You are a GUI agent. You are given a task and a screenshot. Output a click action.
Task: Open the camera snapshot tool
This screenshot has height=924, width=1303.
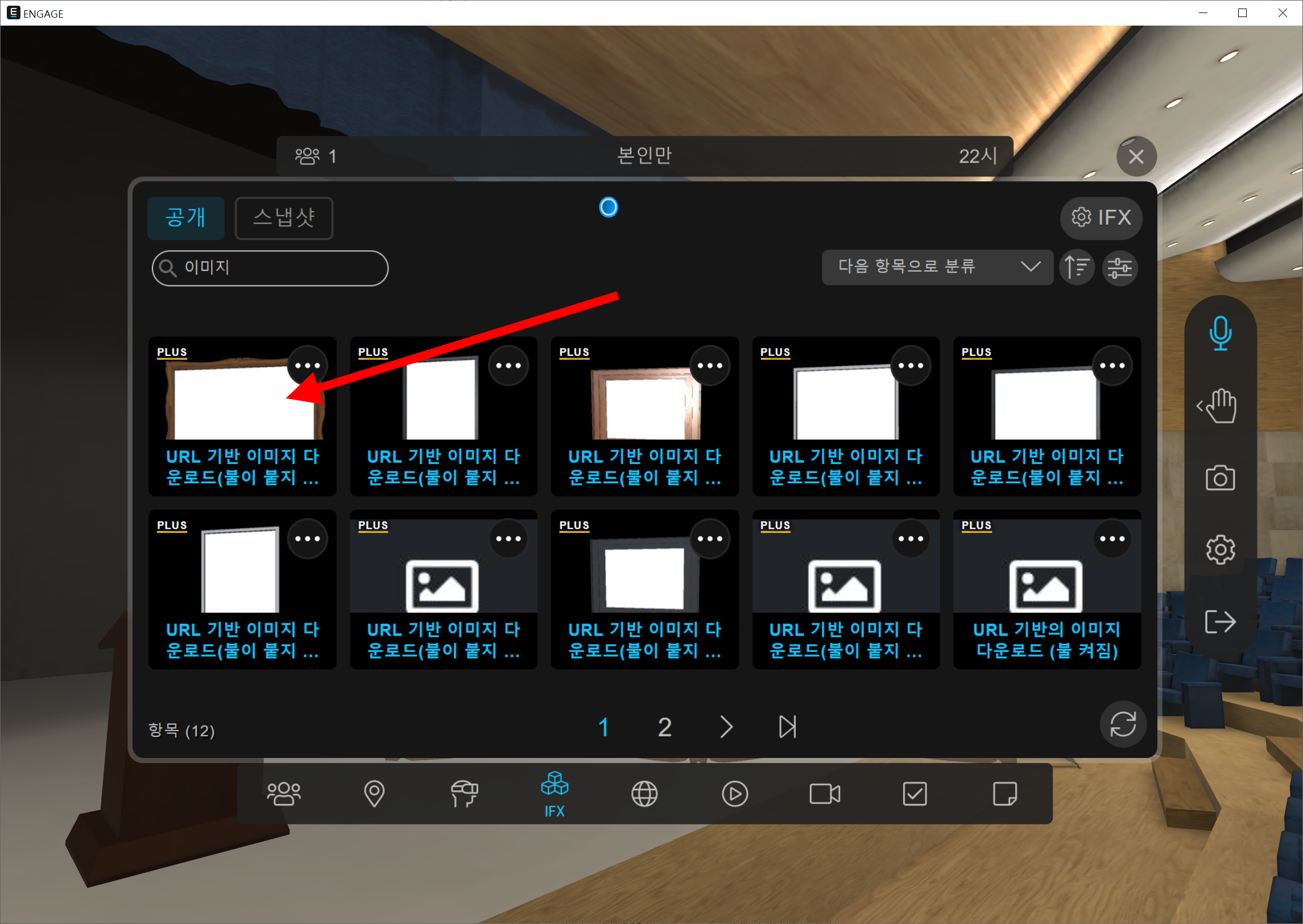(1220, 478)
